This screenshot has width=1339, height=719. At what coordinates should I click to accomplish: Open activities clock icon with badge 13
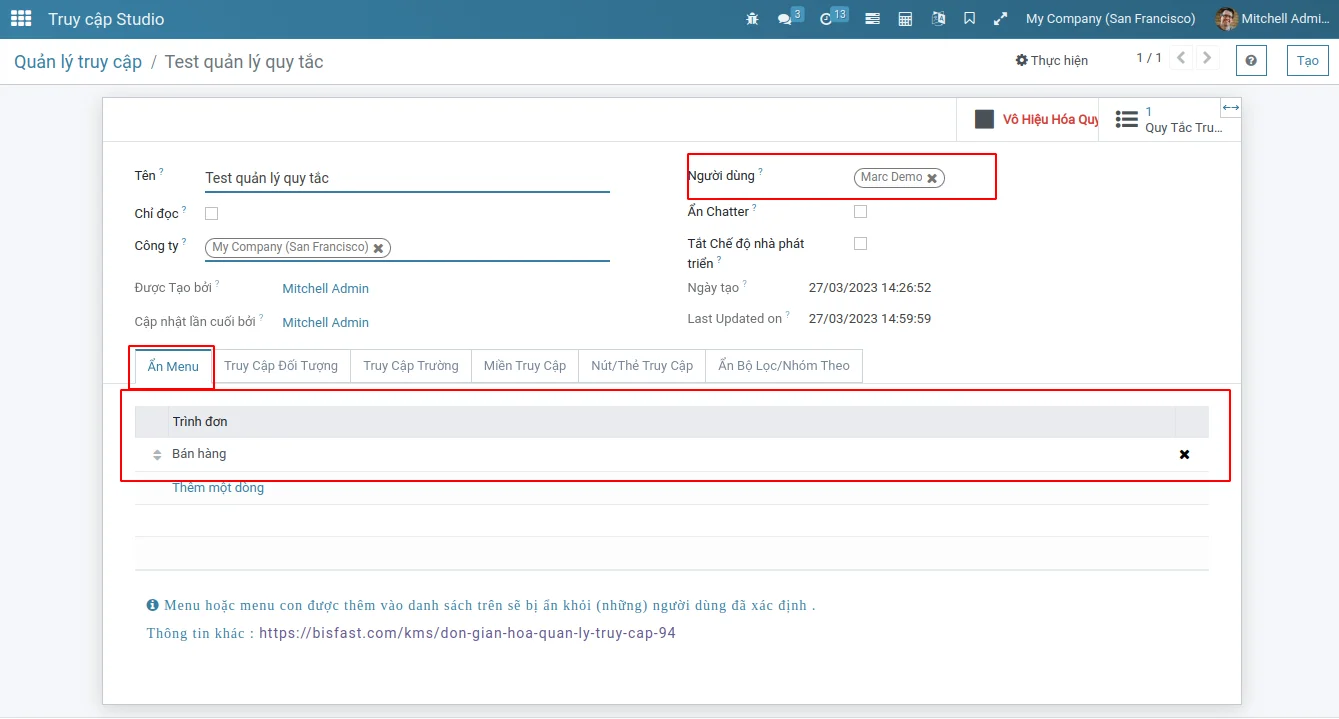832,17
